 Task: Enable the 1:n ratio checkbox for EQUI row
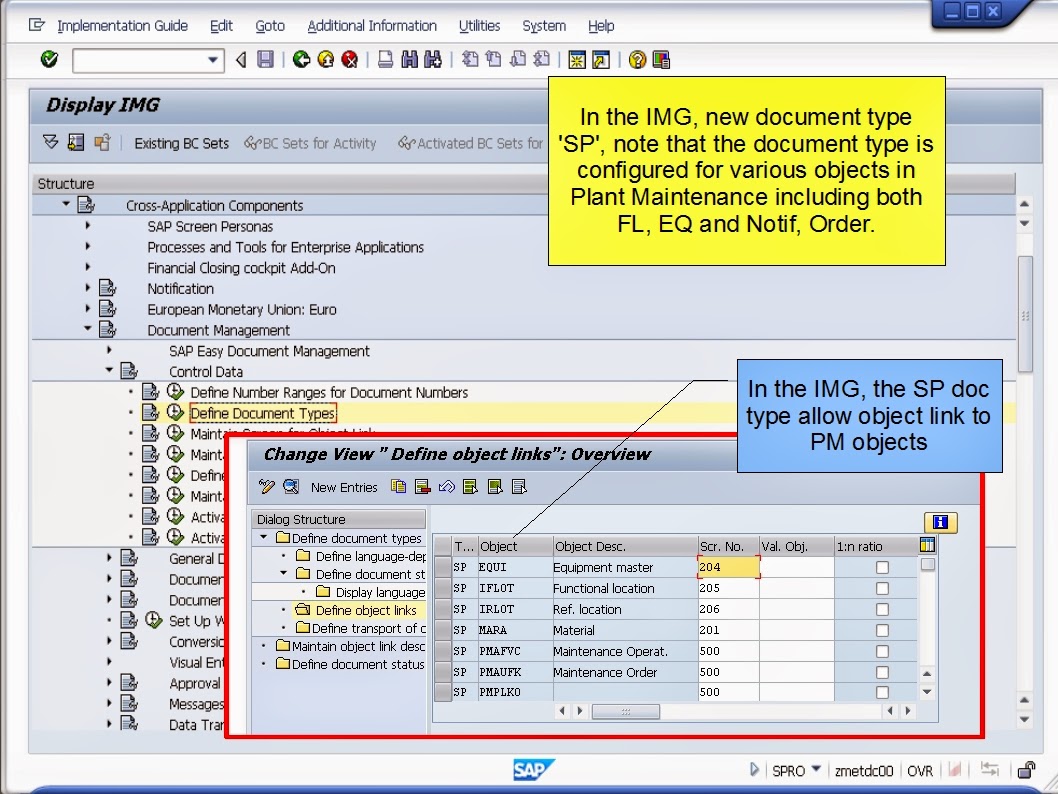tap(883, 566)
